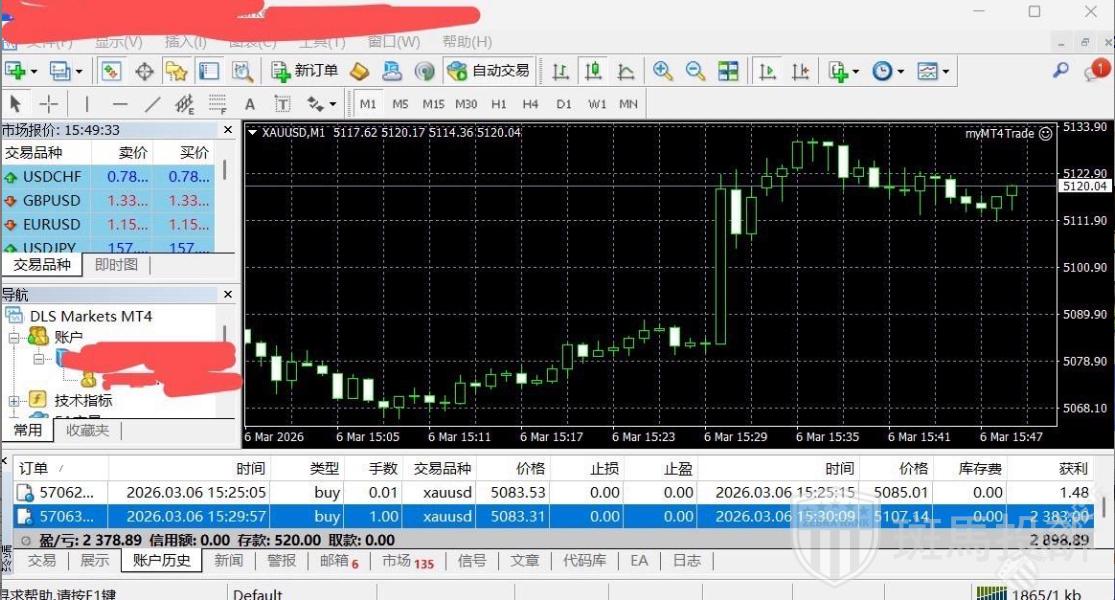Click the zoom in magnifier icon
The height and width of the screenshot is (600, 1115).
pyautogui.click(x=661, y=70)
